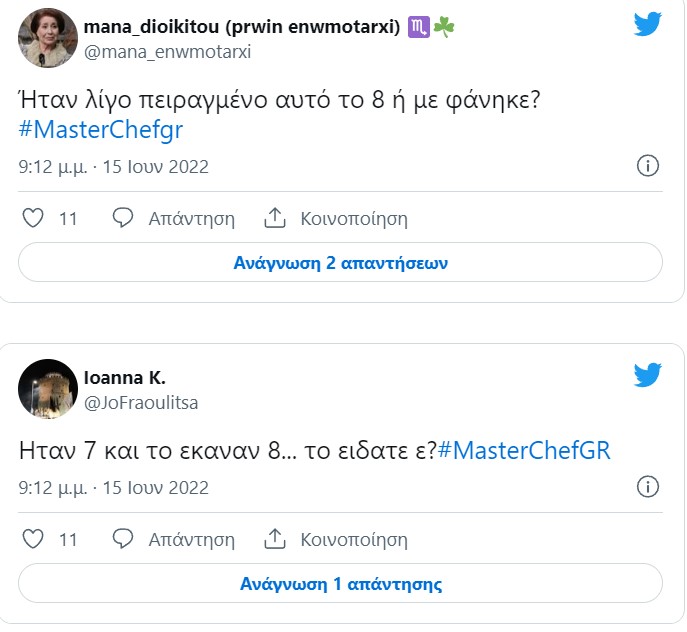Click Ioanna K. profile avatar
The image size is (687, 632).
pos(48,388)
